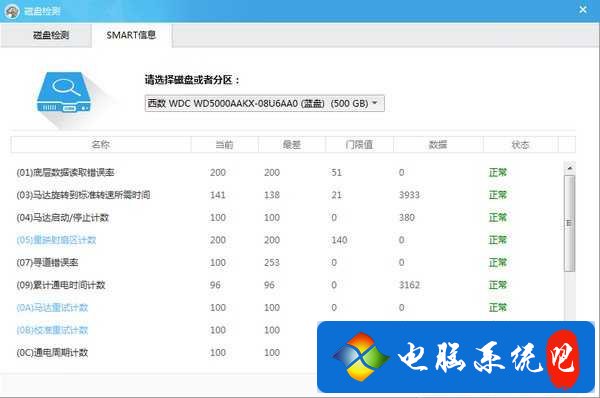
Task: Click the 正常 status in the (0A) row
Action: (x=498, y=308)
